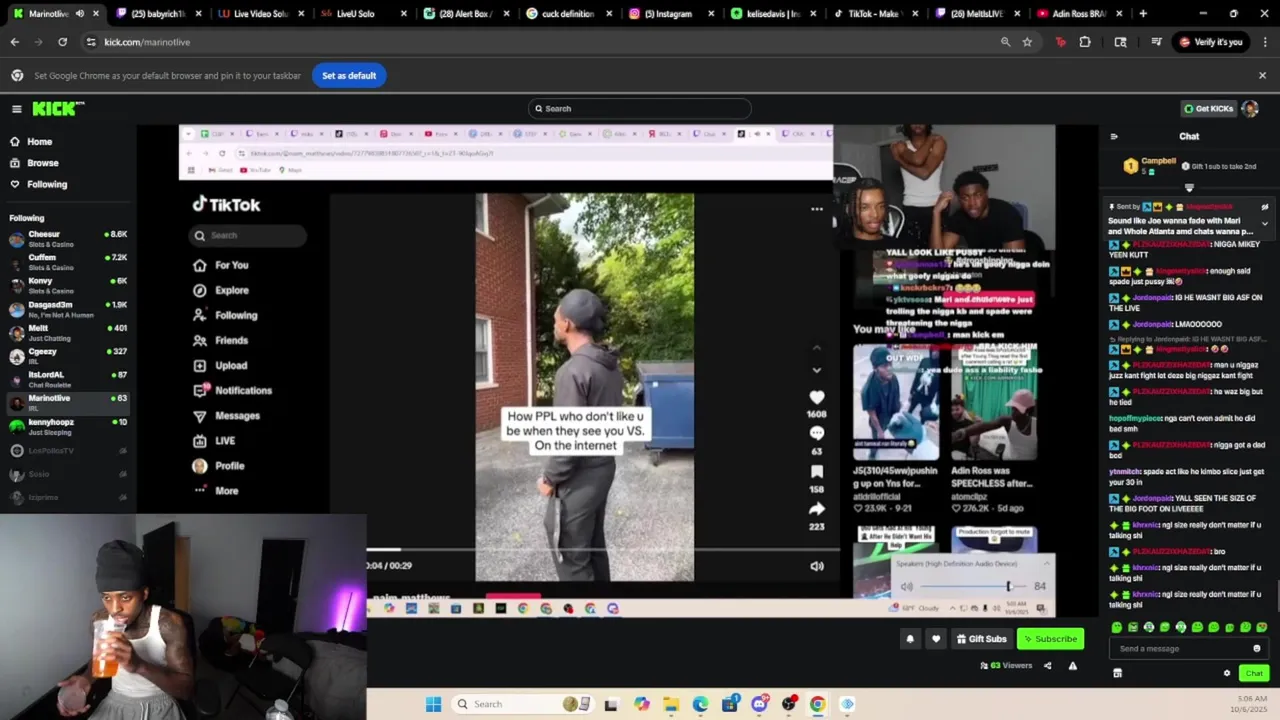
Task: Click Set as default browser button
Action: [x=349, y=75]
